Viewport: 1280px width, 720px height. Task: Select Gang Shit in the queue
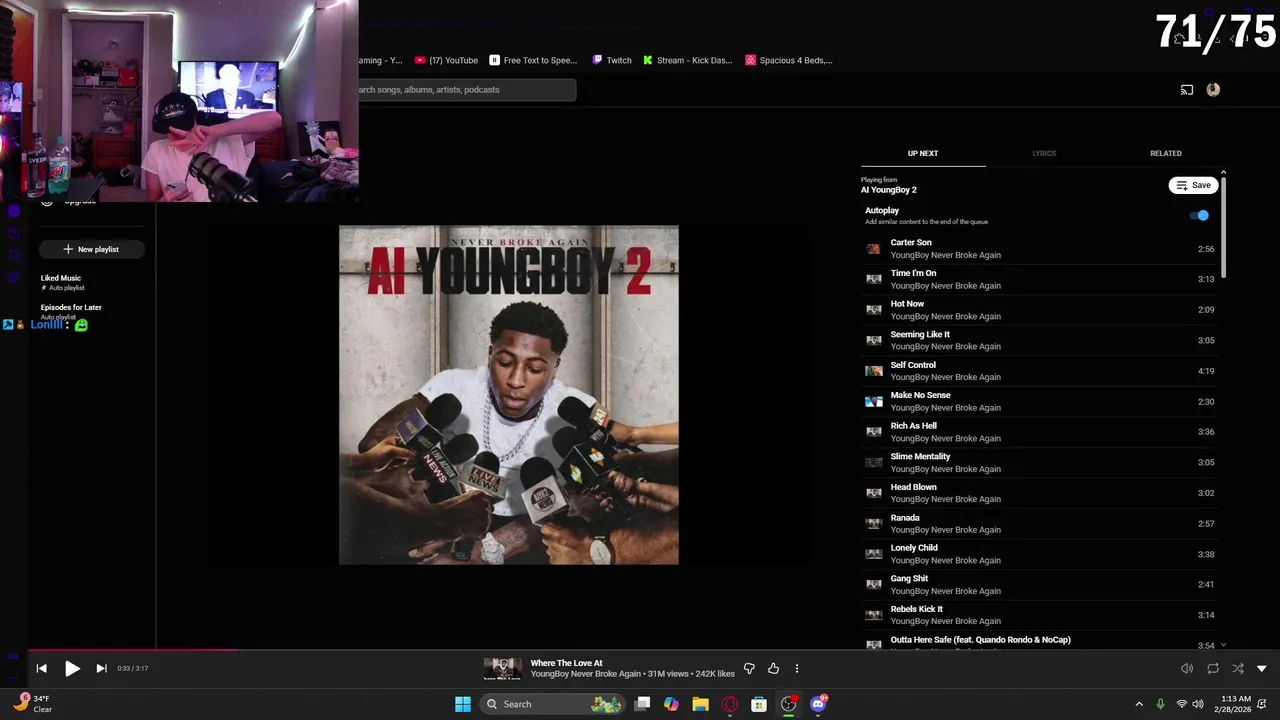coord(1040,584)
